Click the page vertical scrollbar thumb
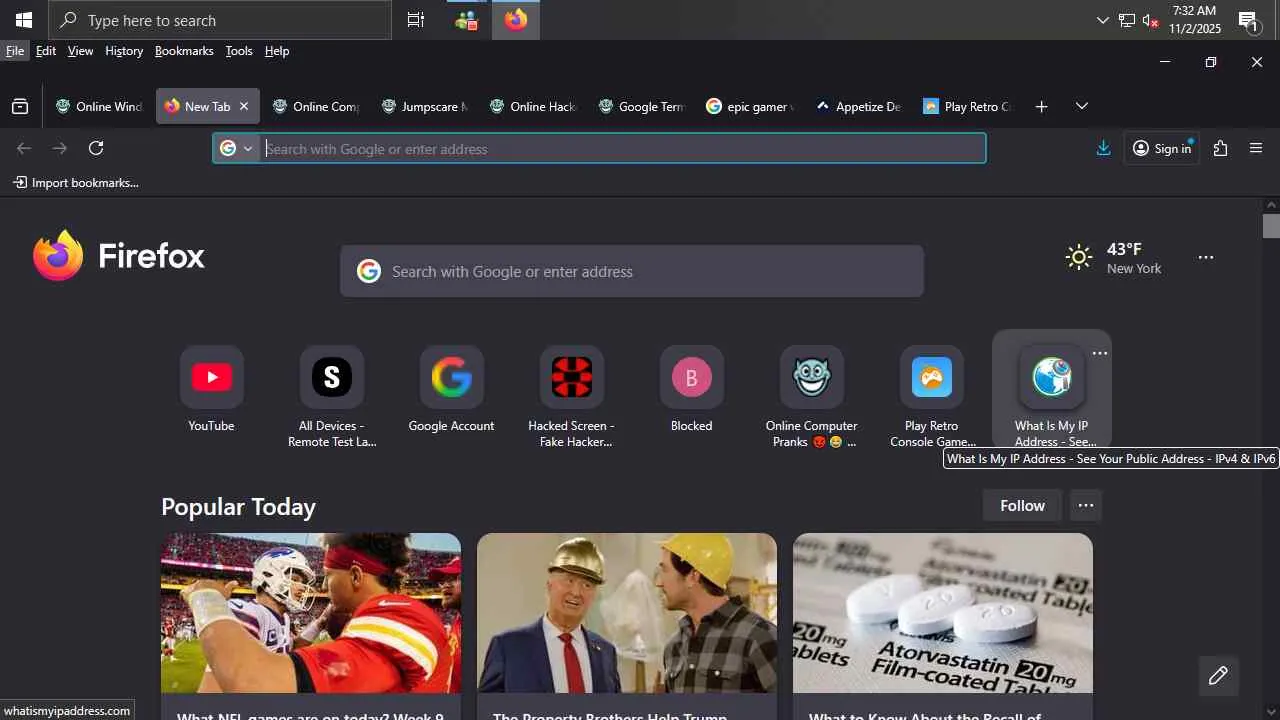The image size is (1280, 720). 1271,226
